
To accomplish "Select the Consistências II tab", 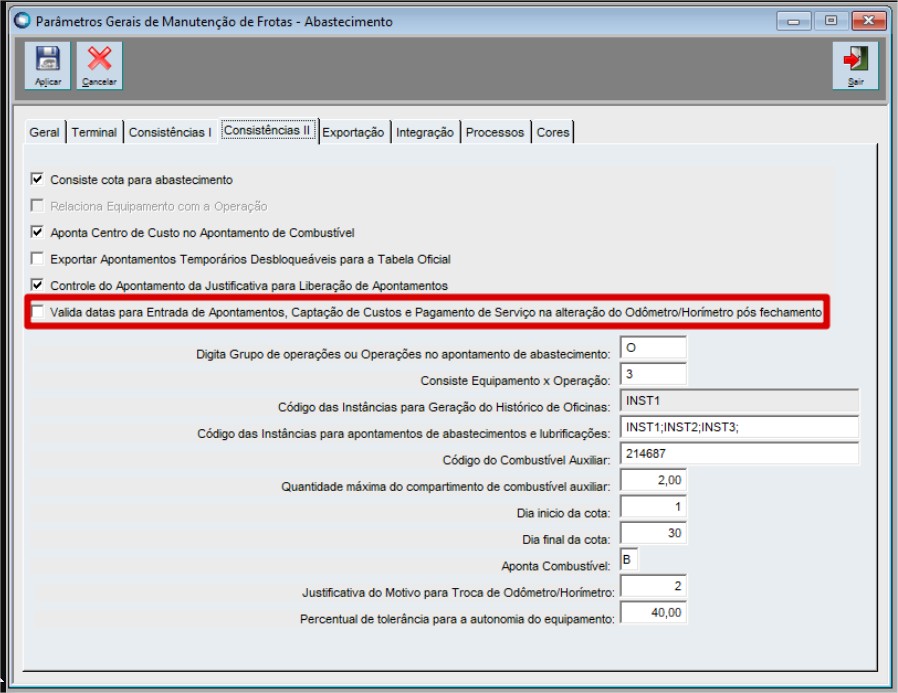I will pyautogui.click(x=267, y=131).
